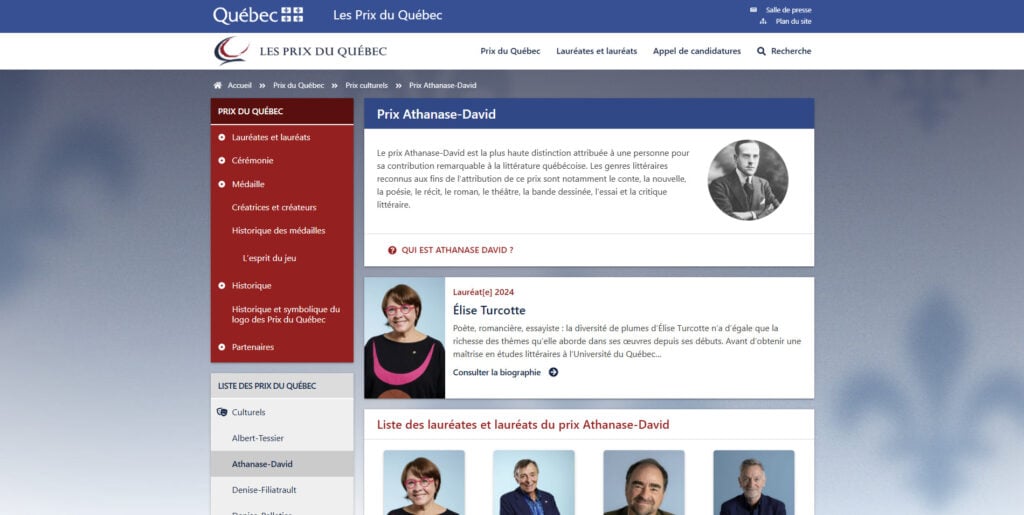1024x515 pixels.
Task: Select Albert-Tessier in the prize list
Action: click(x=258, y=438)
